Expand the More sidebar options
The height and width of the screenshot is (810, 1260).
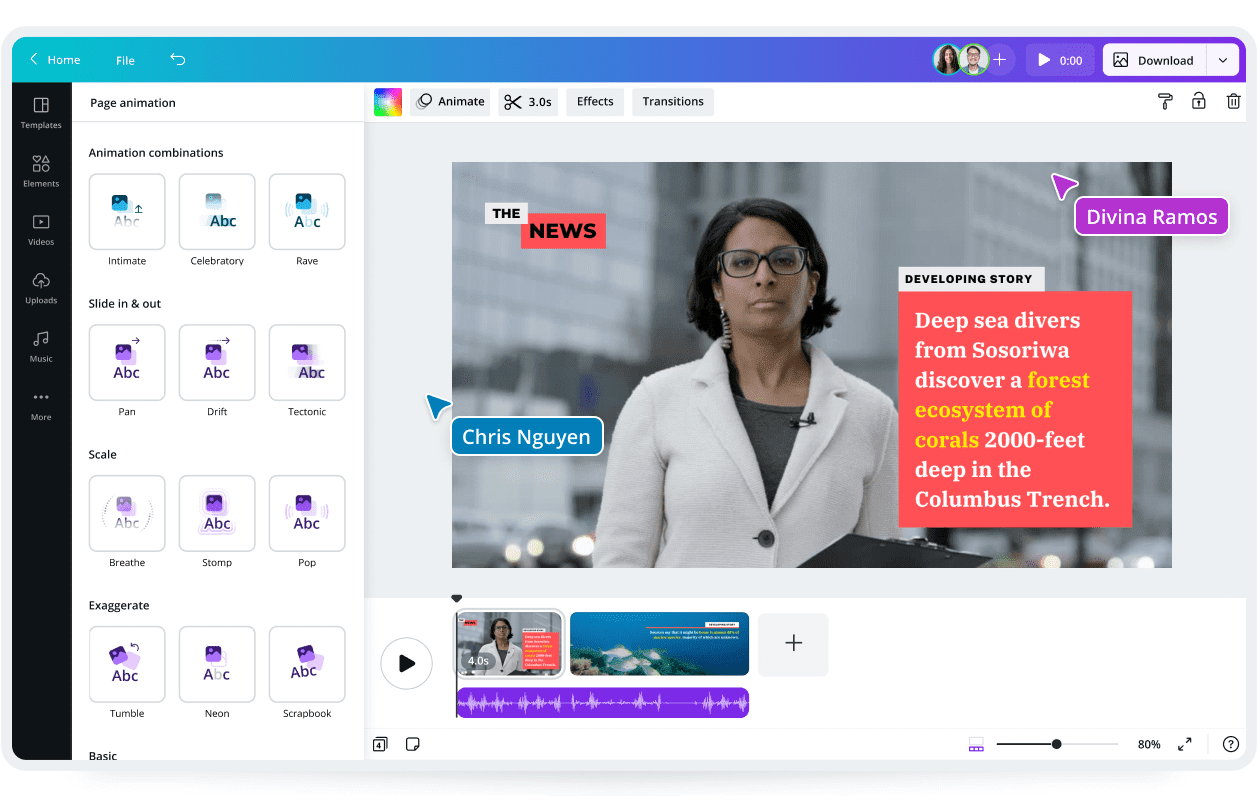41,403
